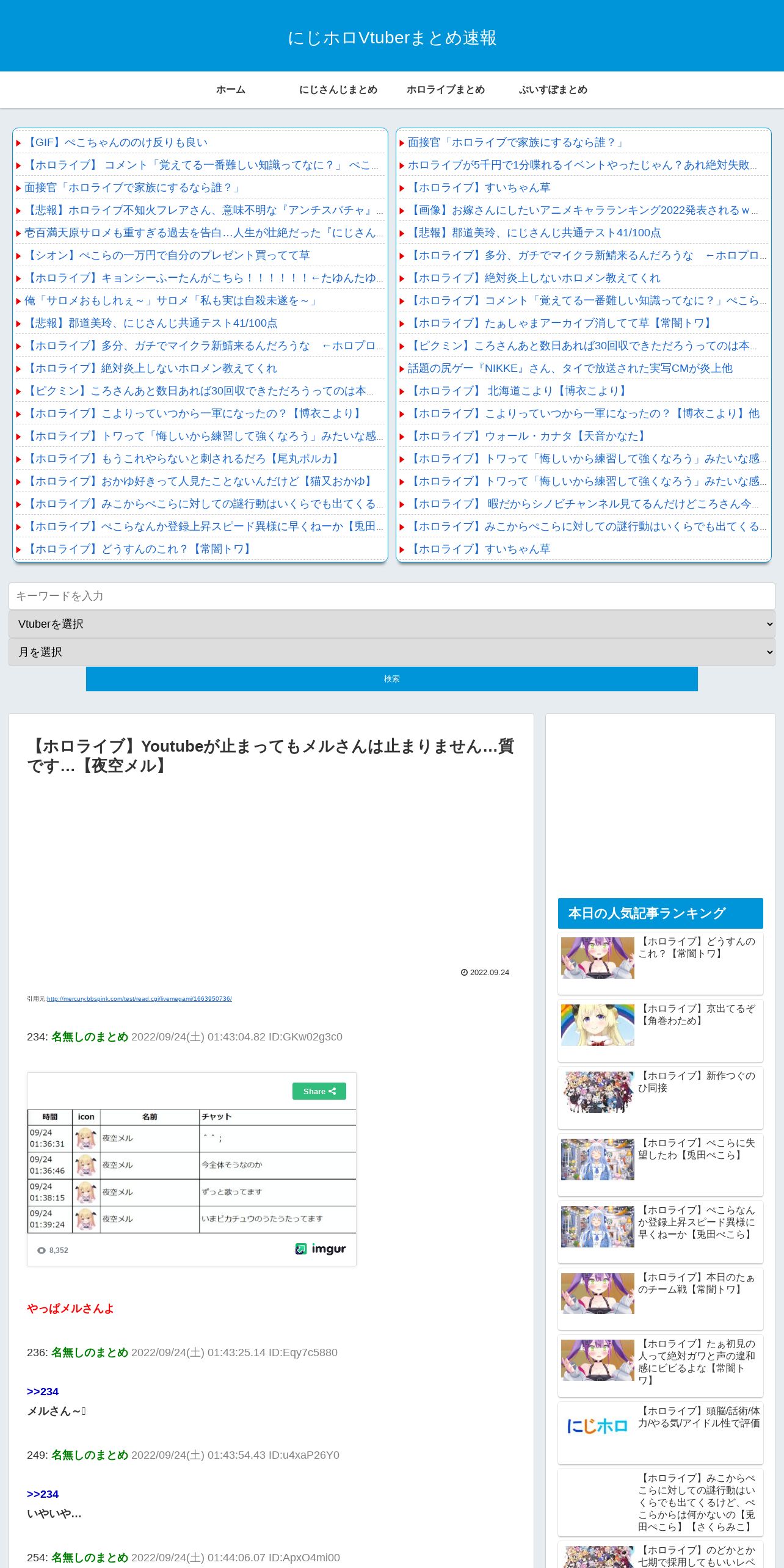The height and width of the screenshot is (1568, 784).
Task: Click thumbnail for ぺこらなんか登録上昇スピード ranking entry
Action: click(x=598, y=1227)
